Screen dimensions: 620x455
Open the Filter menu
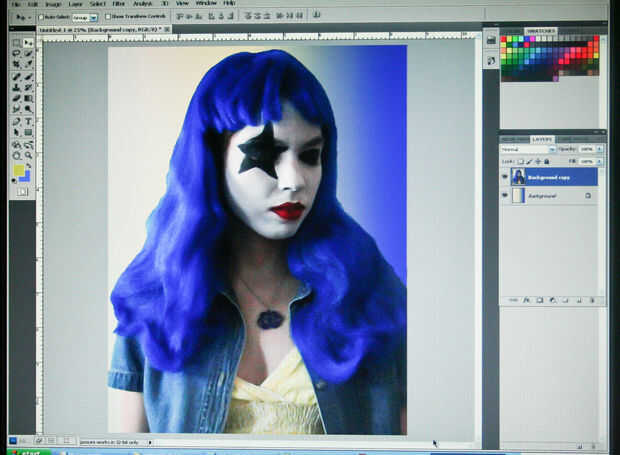click(118, 4)
